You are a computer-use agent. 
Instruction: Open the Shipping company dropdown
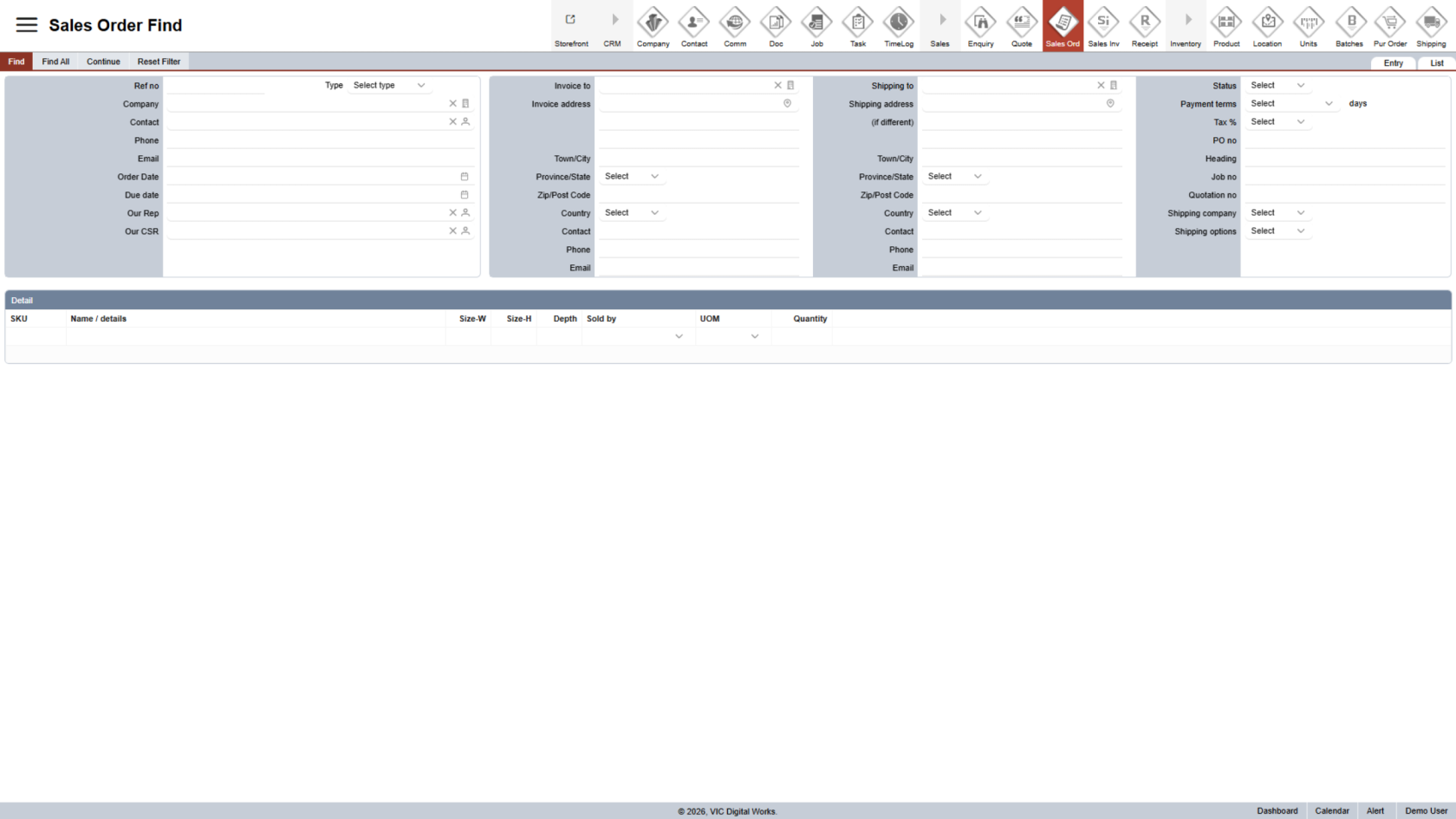tap(1277, 213)
